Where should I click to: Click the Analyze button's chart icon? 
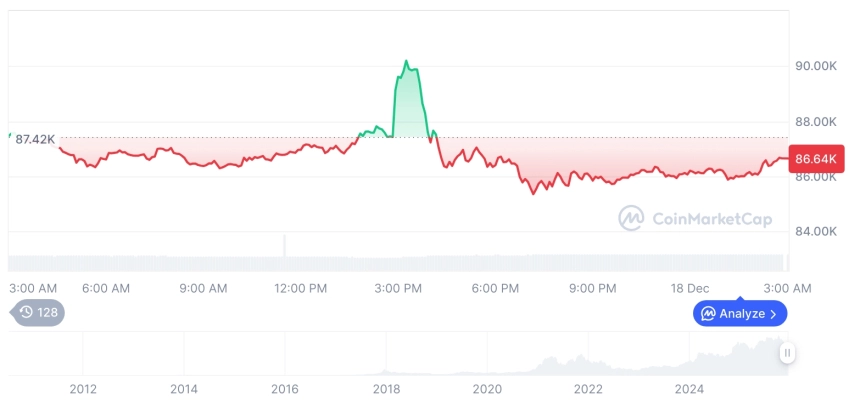[x=708, y=314]
